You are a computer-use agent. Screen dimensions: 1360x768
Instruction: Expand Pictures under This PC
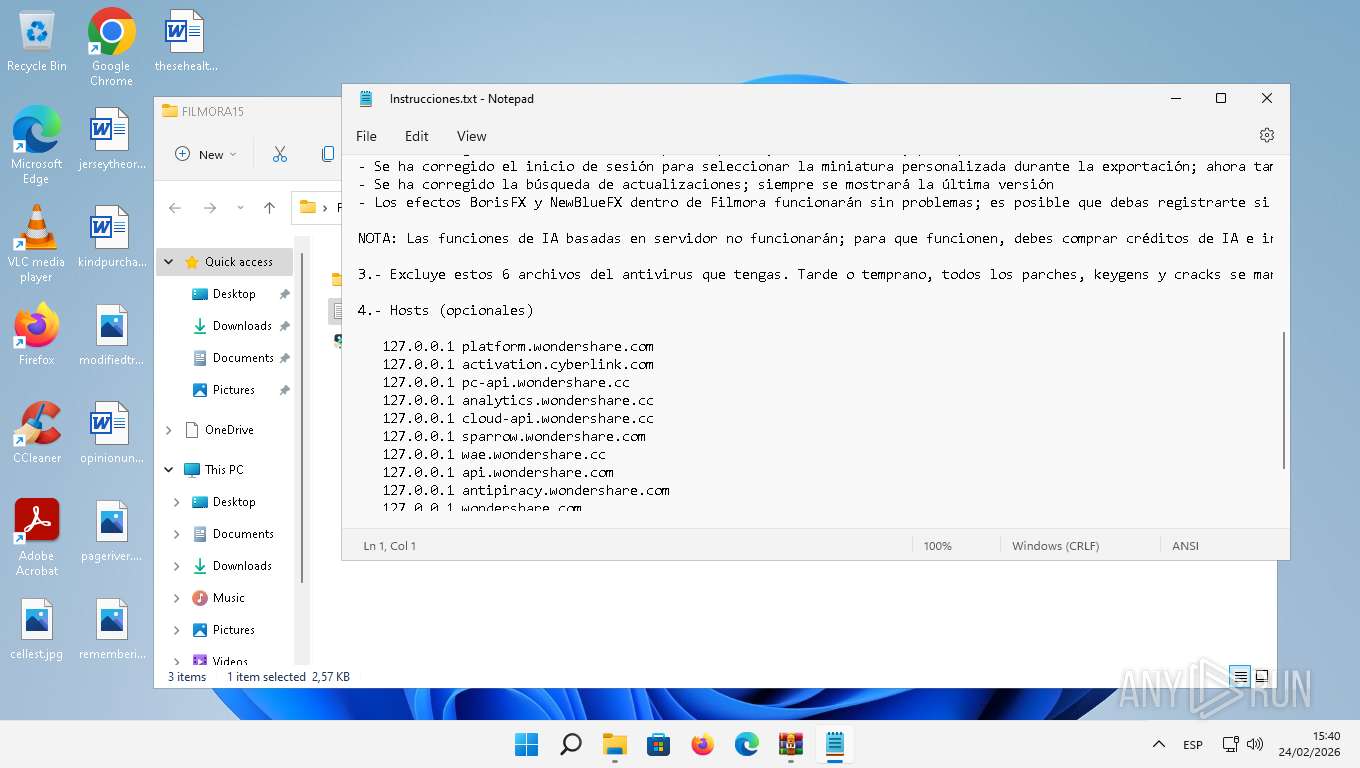177,630
